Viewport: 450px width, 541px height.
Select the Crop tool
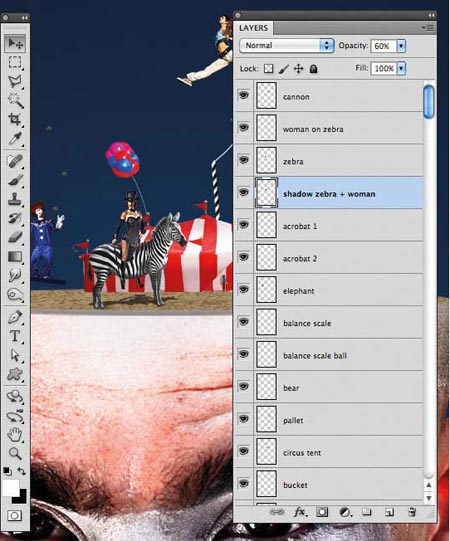pyautogui.click(x=15, y=119)
